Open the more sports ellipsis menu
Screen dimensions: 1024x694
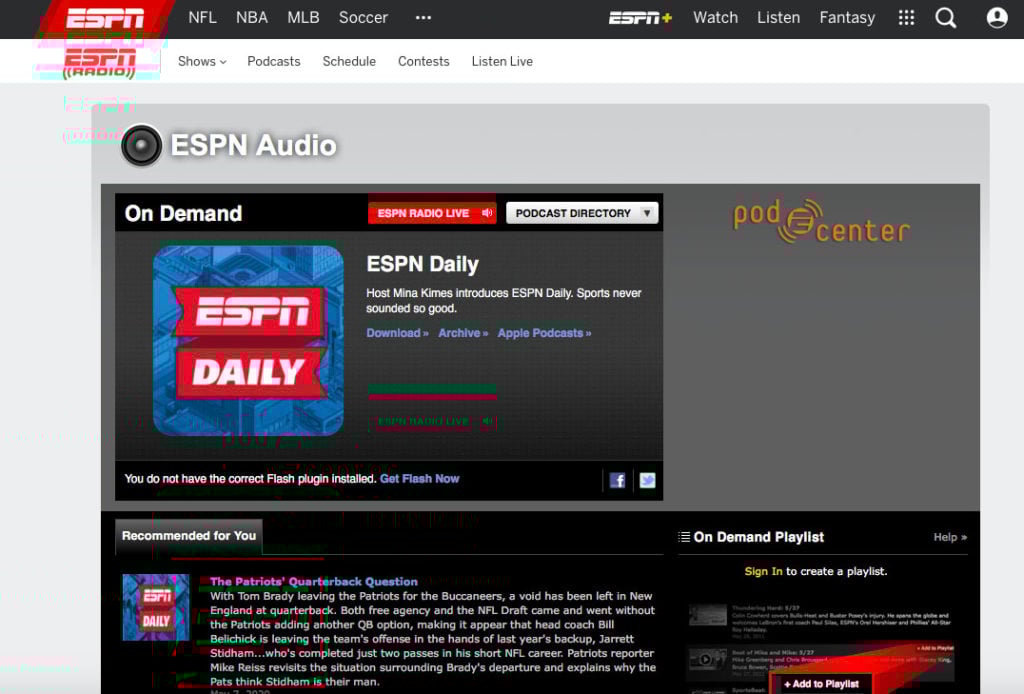pyautogui.click(x=423, y=18)
